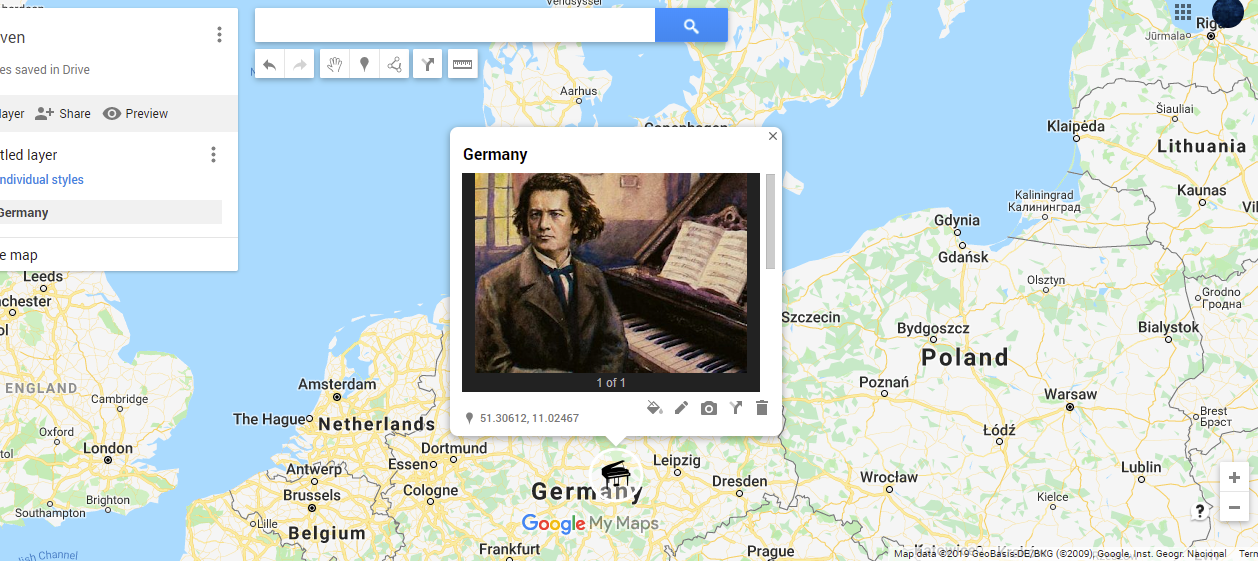Click the Preview button with the eye icon

(135, 114)
